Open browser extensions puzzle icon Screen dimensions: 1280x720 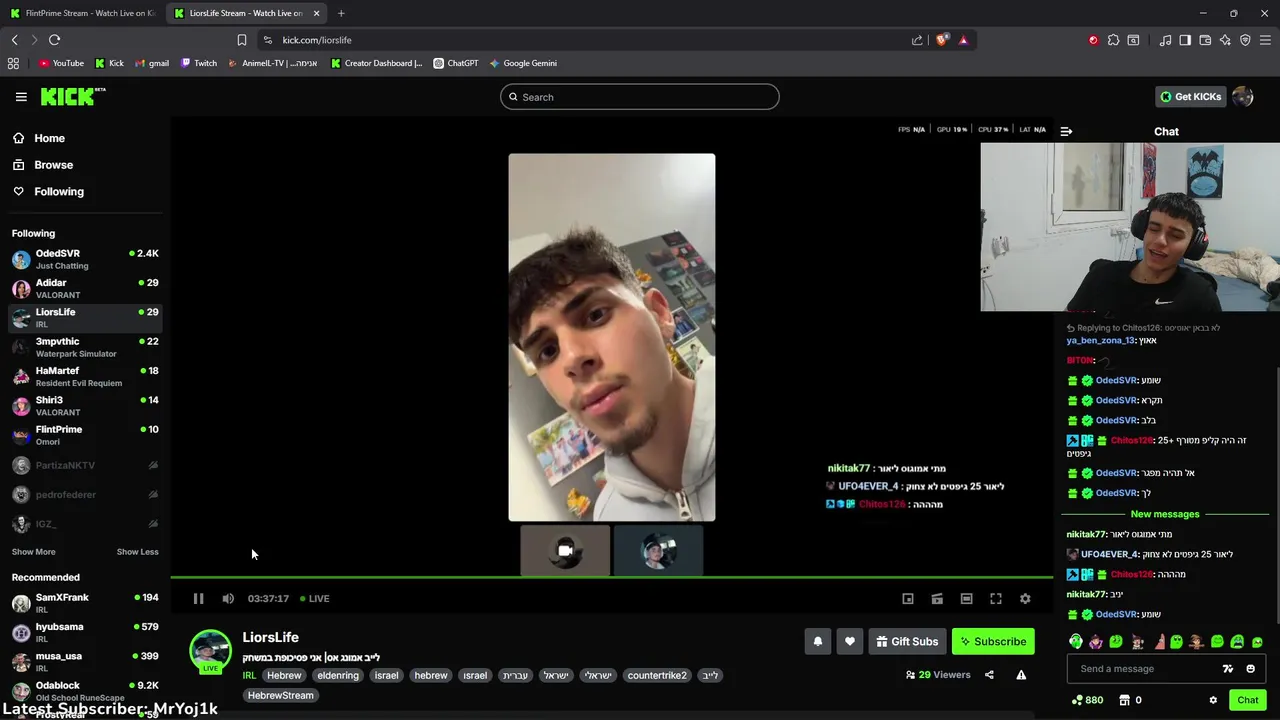coord(1113,40)
